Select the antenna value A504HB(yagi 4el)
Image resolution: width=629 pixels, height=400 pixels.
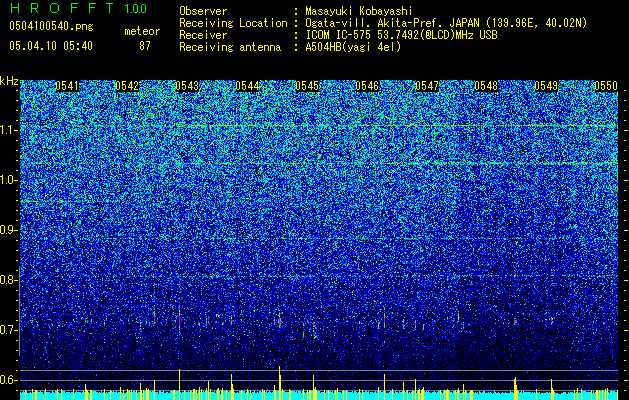pyautogui.click(x=353, y=47)
